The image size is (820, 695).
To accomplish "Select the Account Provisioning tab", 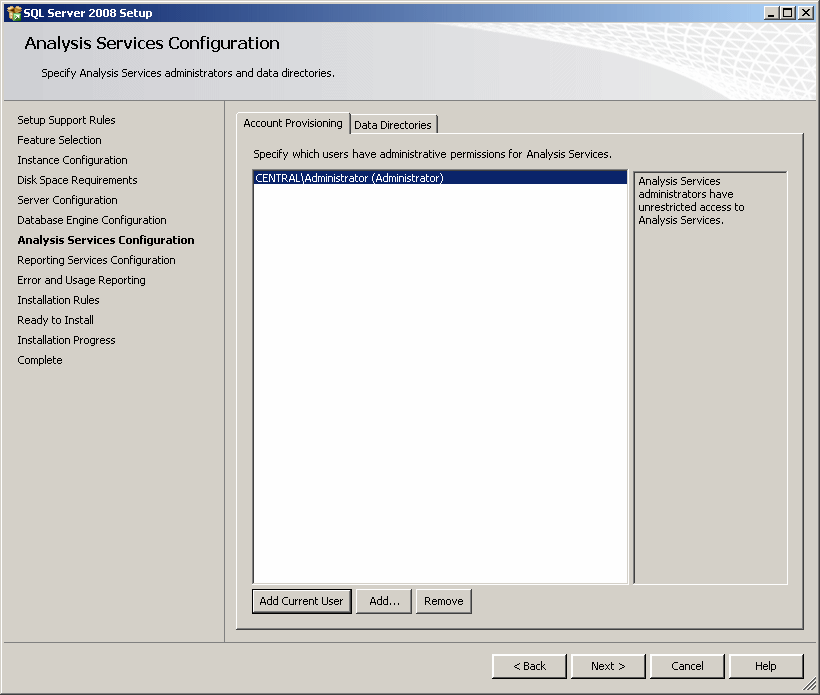I will click(x=293, y=123).
